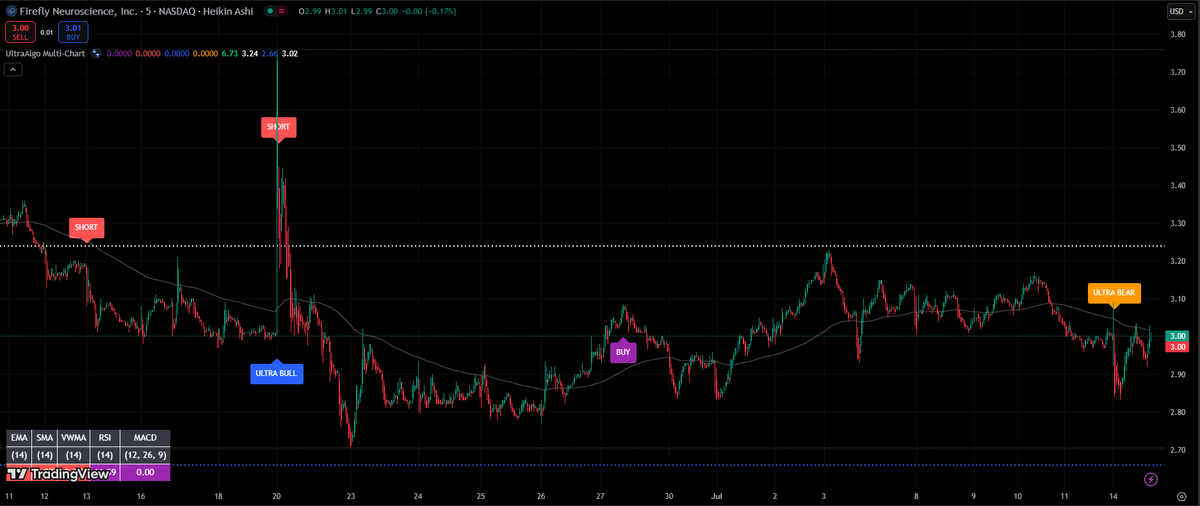
Task: Open the USD currency dropdown
Action: click(x=1181, y=11)
